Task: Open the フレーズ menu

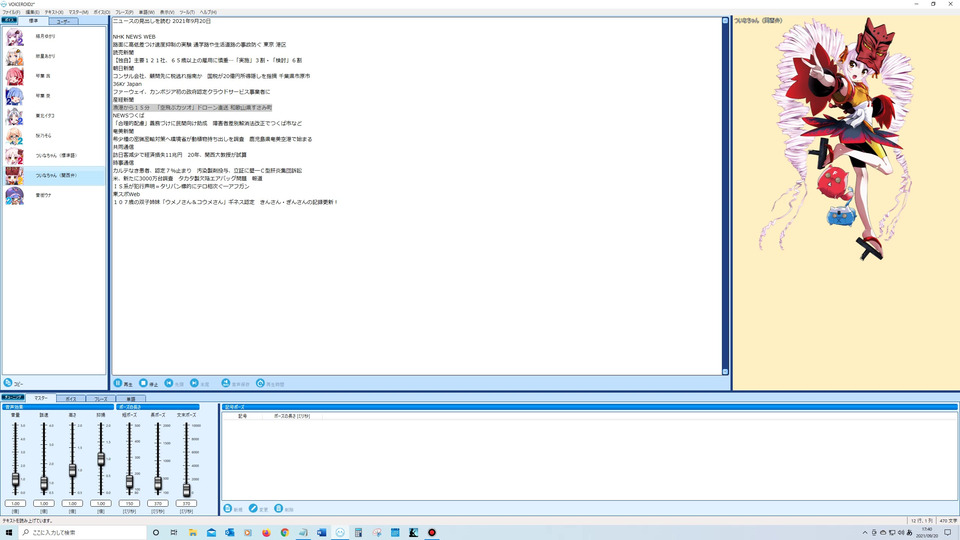Action: pyautogui.click(x=124, y=12)
